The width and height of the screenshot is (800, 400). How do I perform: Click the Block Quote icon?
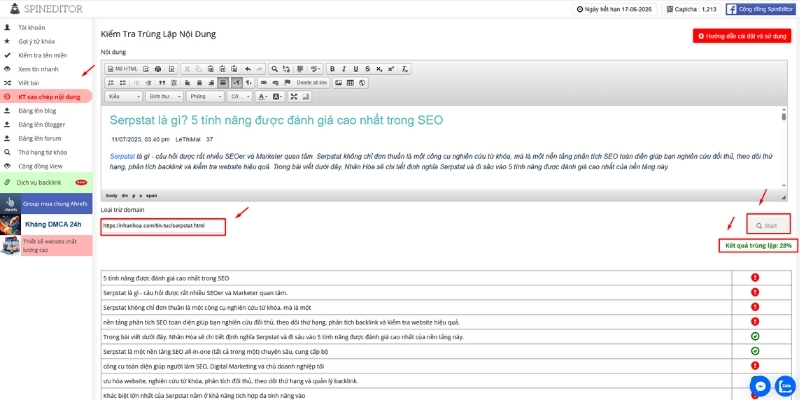(162, 83)
